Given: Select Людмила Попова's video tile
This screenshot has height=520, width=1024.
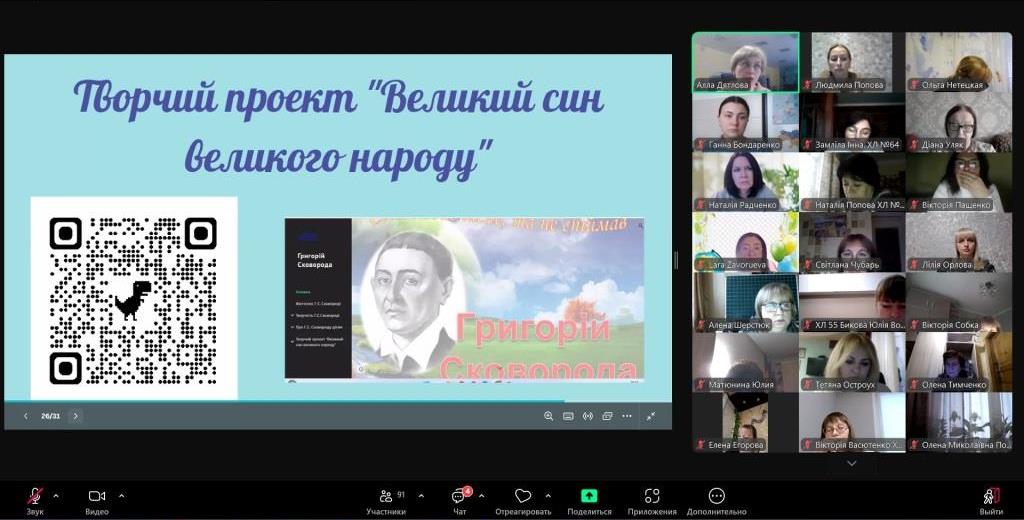Looking at the screenshot, I should tap(852, 62).
